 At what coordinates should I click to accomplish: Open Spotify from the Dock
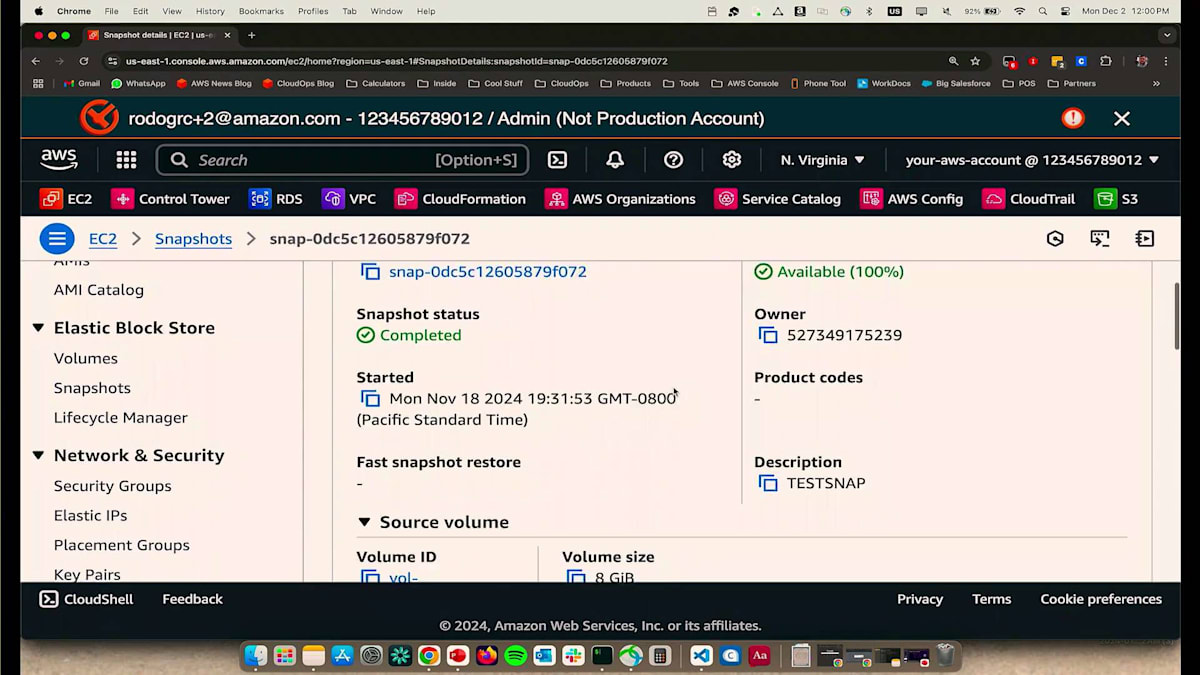[516, 656]
